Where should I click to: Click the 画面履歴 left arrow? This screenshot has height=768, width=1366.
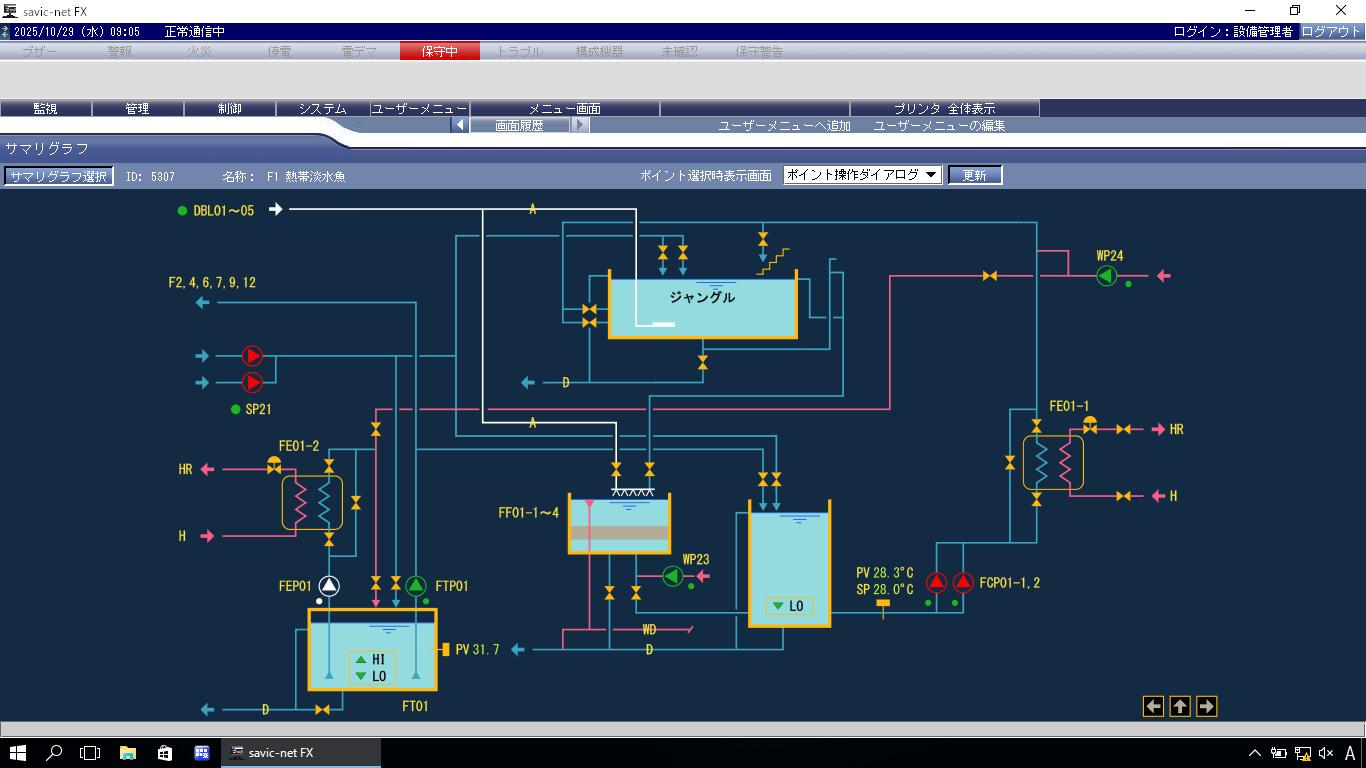[x=459, y=125]
